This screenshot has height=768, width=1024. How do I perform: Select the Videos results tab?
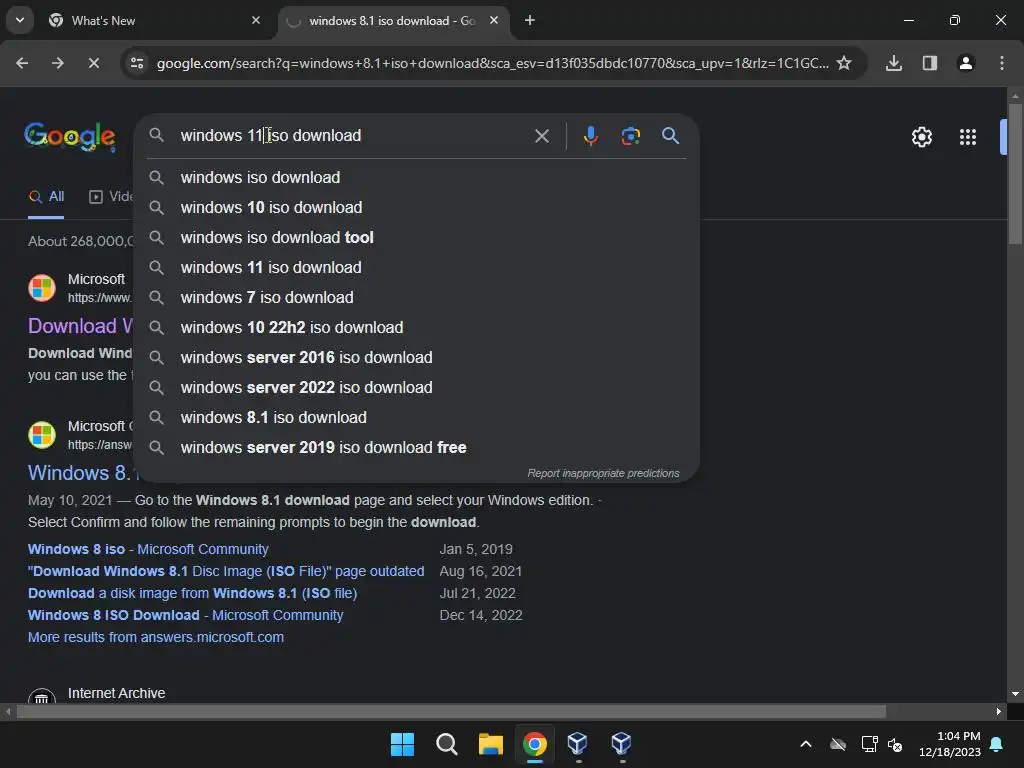tap(111, 197)
